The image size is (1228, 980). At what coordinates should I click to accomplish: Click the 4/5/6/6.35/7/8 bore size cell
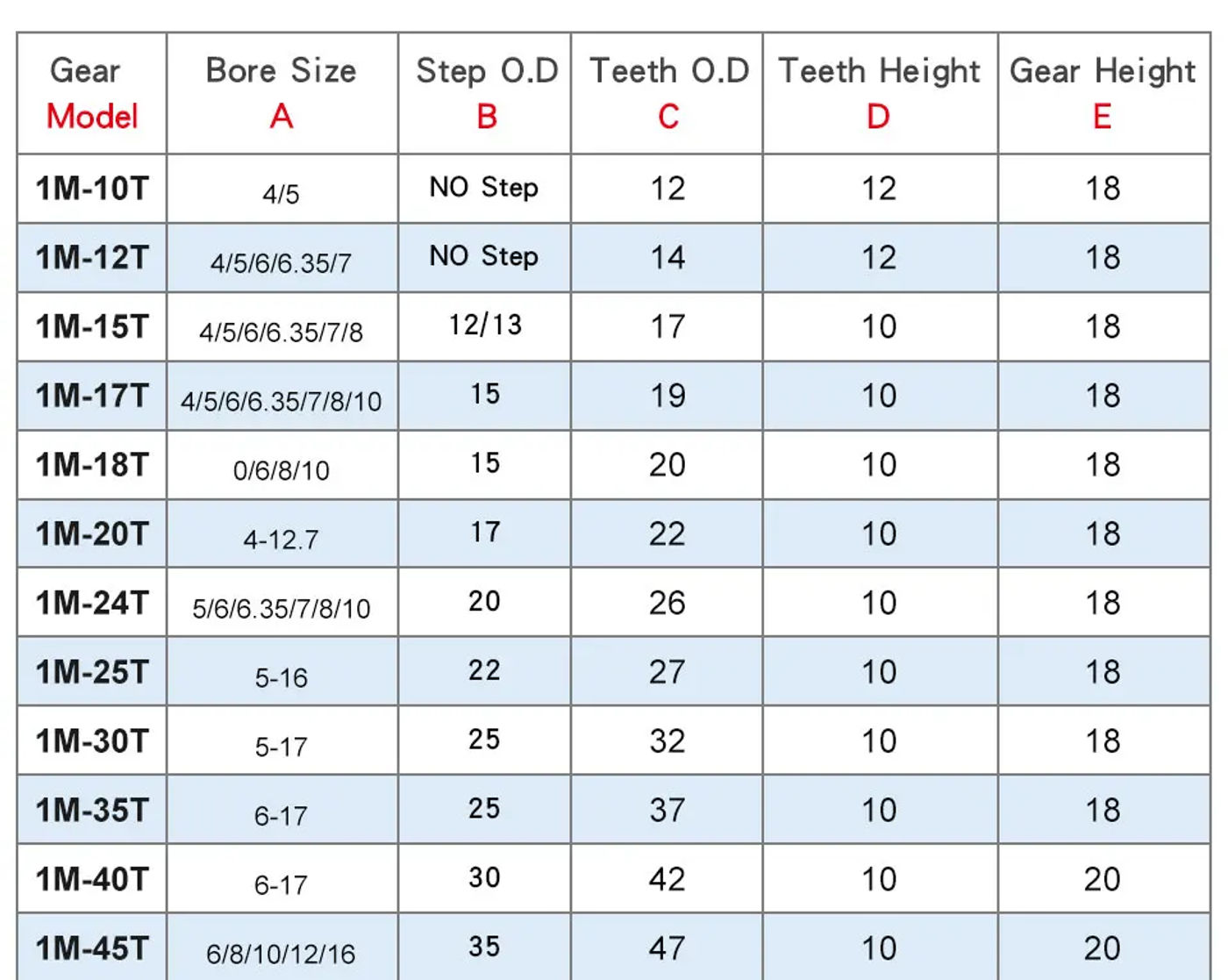pos(282,327)
